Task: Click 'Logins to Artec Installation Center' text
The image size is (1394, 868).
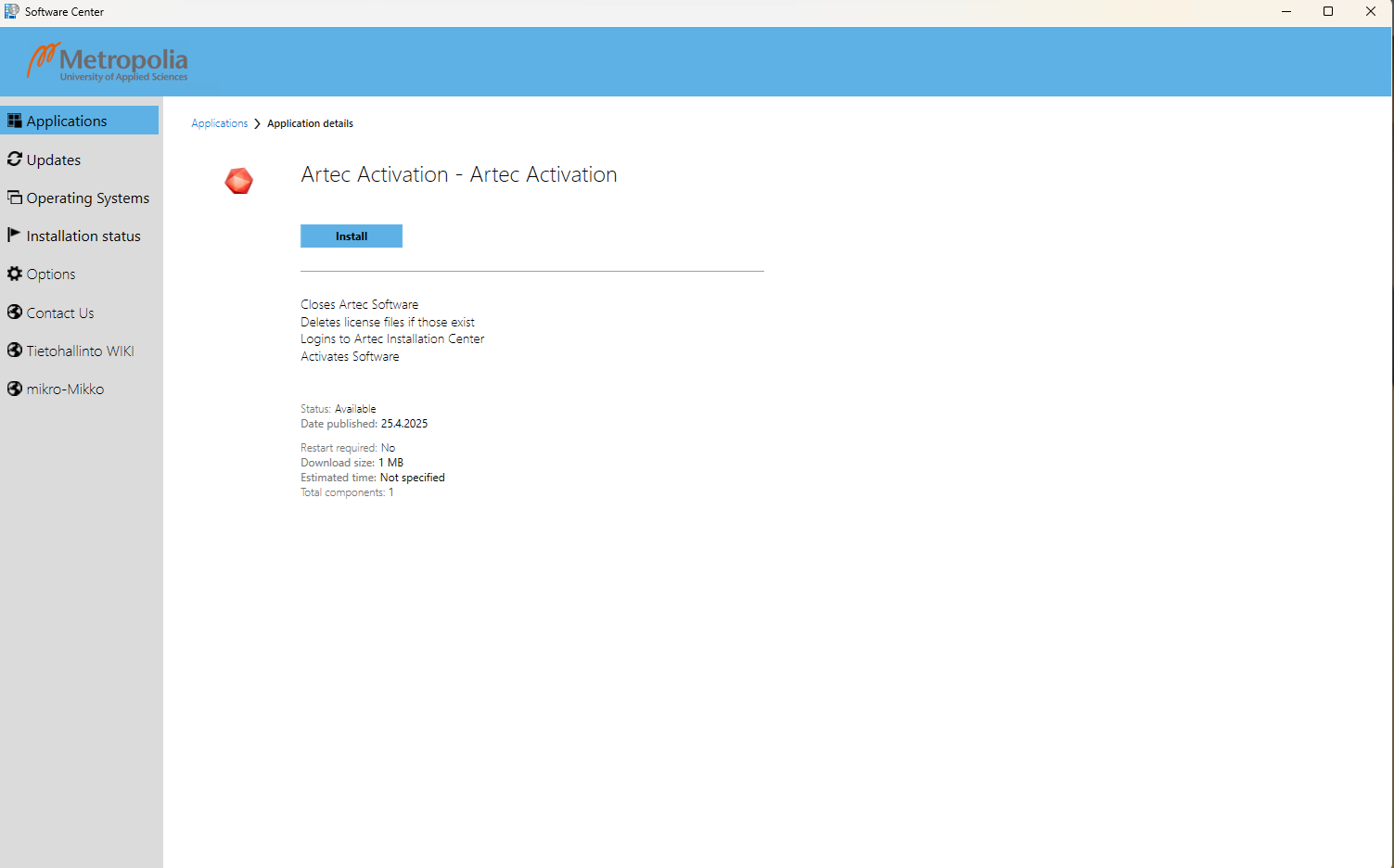Action: tap(392, 338)
